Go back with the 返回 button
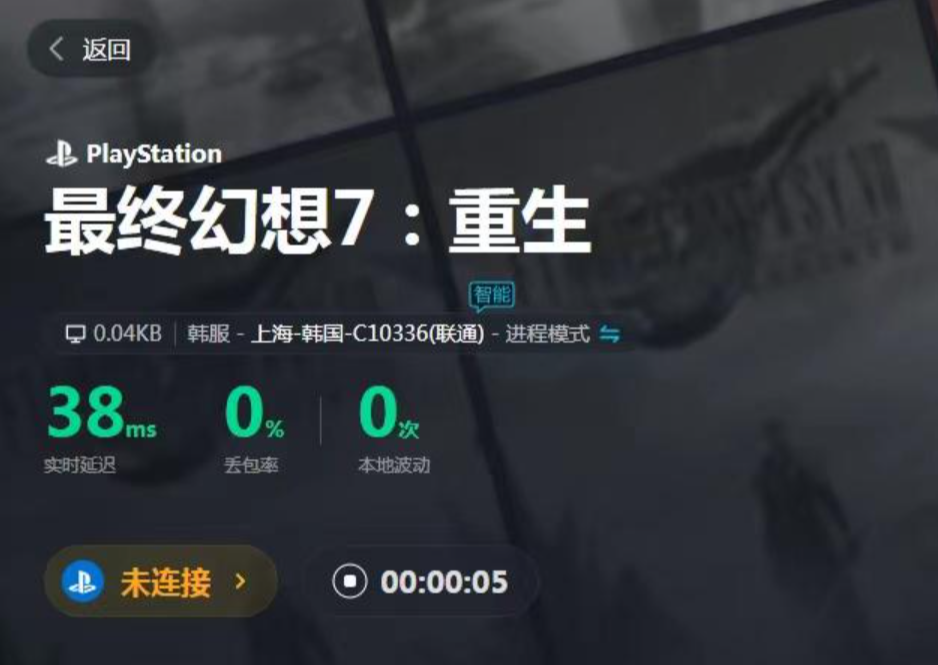 [x=90, y=48]
